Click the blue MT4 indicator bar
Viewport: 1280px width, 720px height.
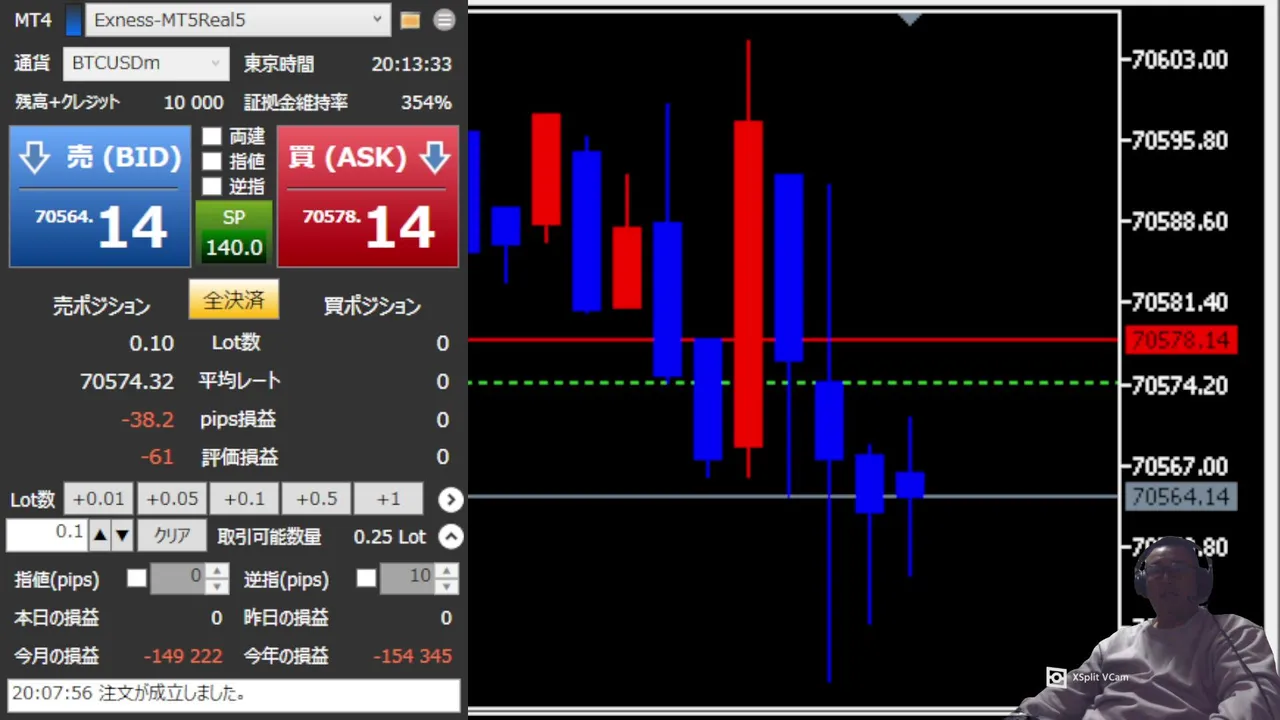click(x=73, y=20)
